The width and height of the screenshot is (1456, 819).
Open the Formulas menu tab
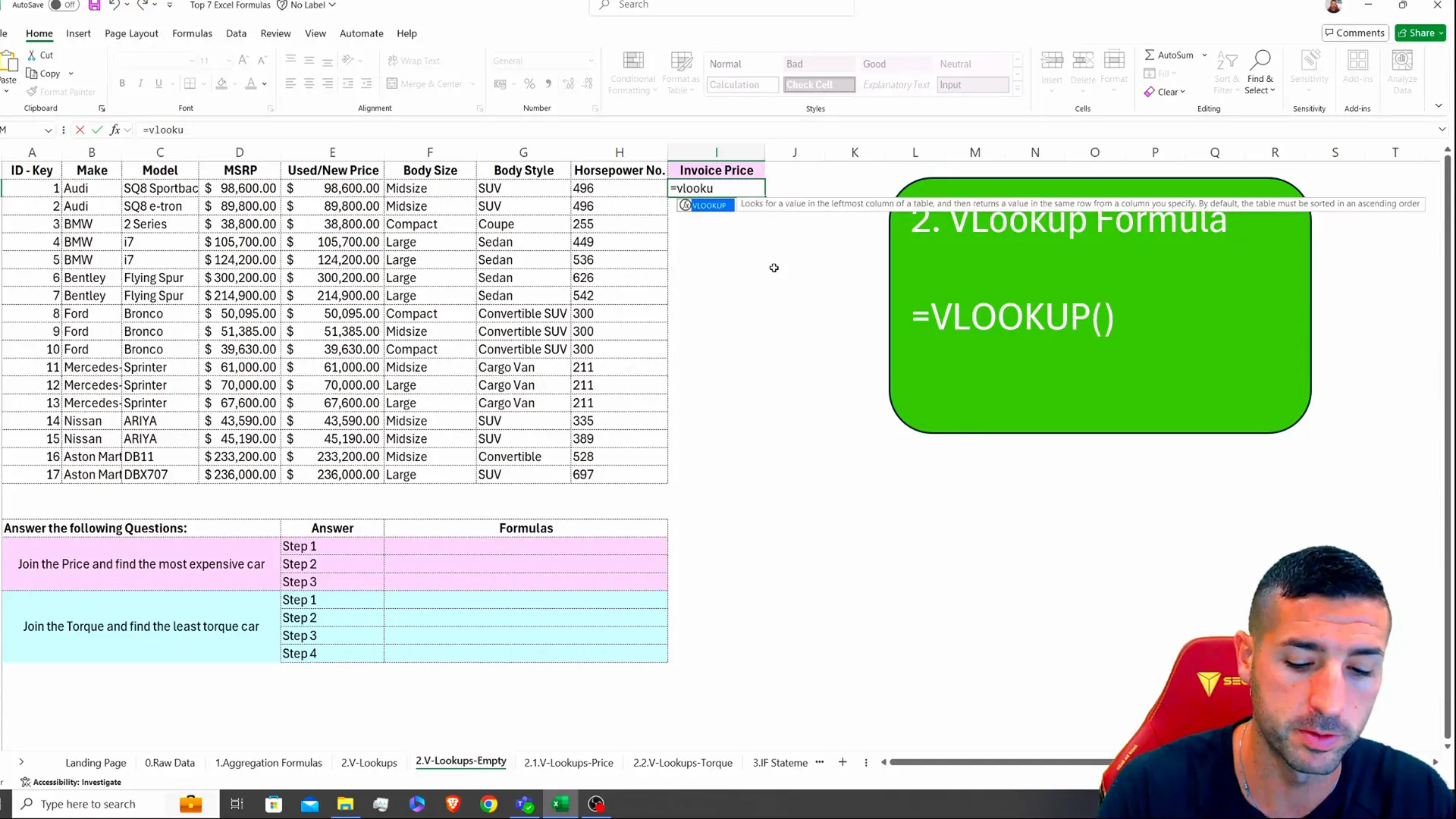pyautogui.click(x=193, y=33)
